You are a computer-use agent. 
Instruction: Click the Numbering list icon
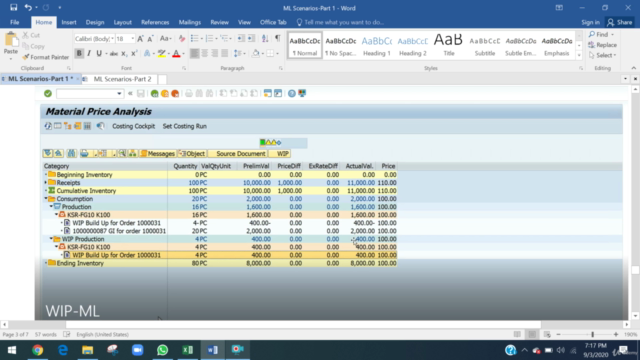click(209, 38)
